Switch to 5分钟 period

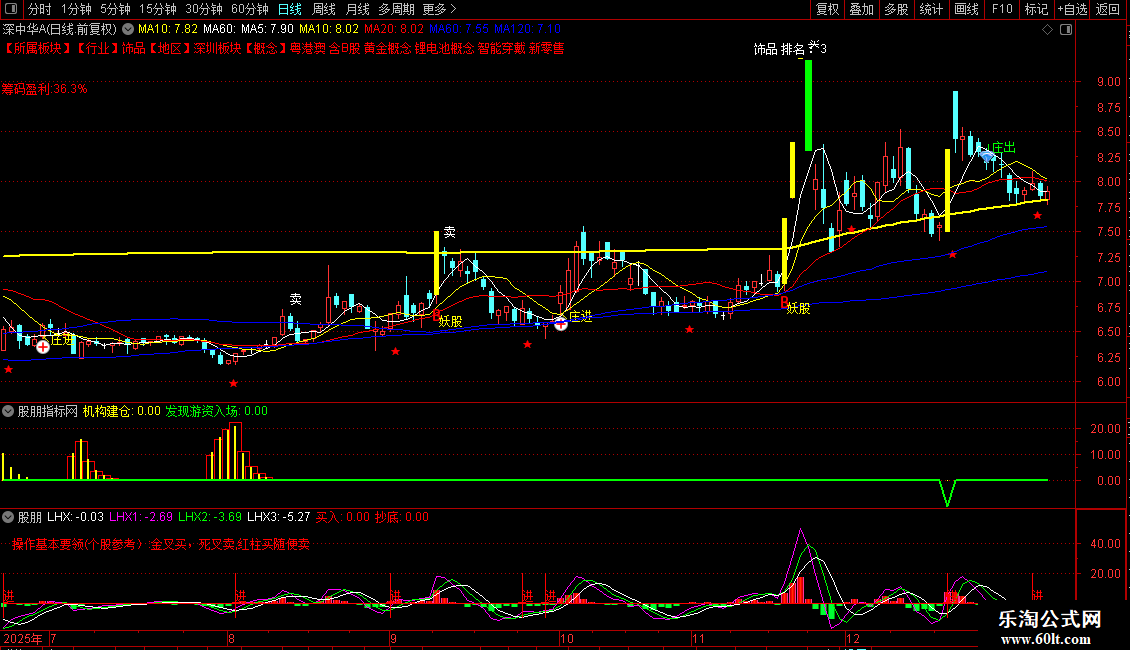click(x=115, y=9)
